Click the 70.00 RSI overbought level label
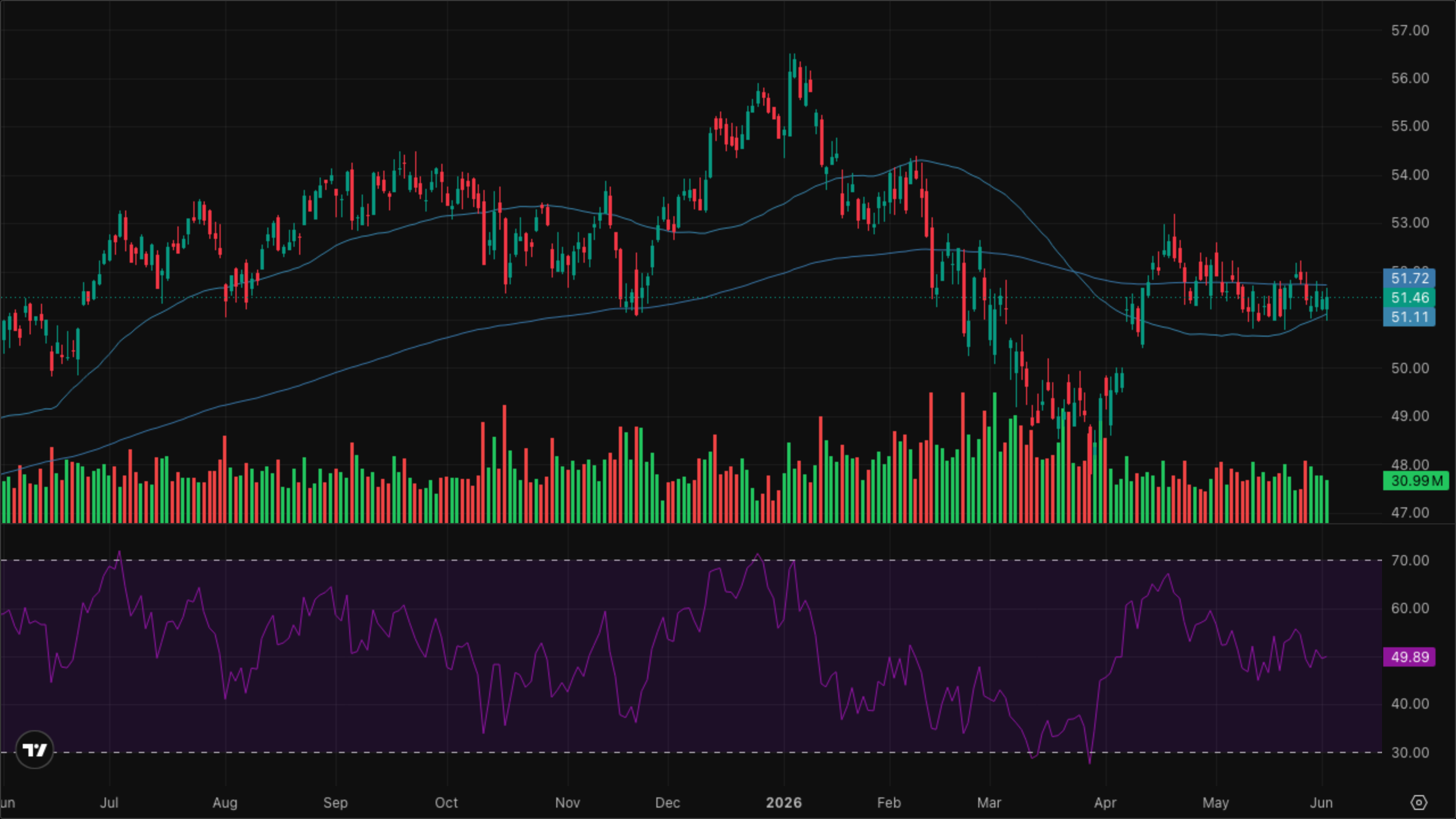Viewport: 1456px width, 819px height. pyautogui.click(x=1410, y=560)
